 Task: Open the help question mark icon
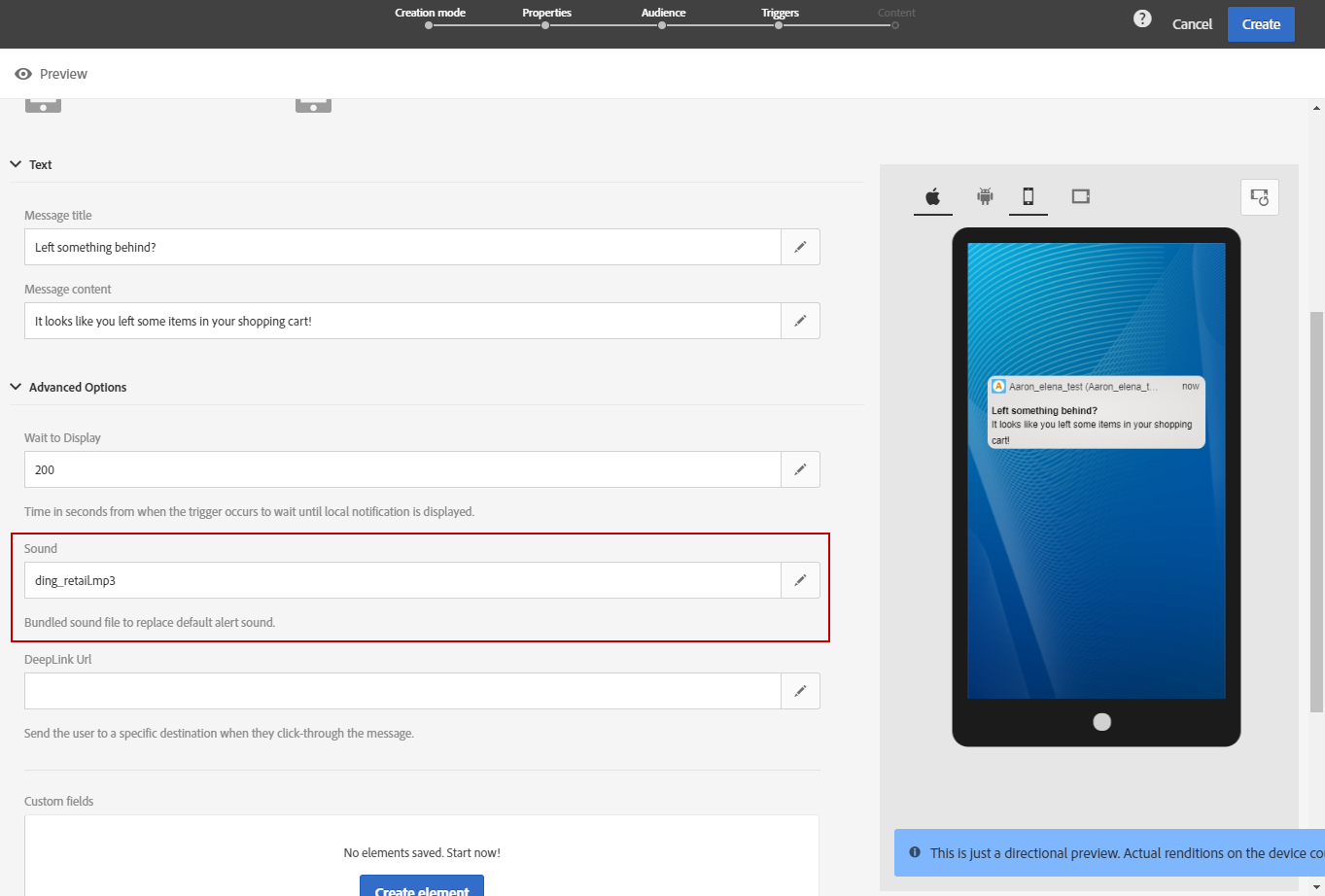[x=1142, y=18]
